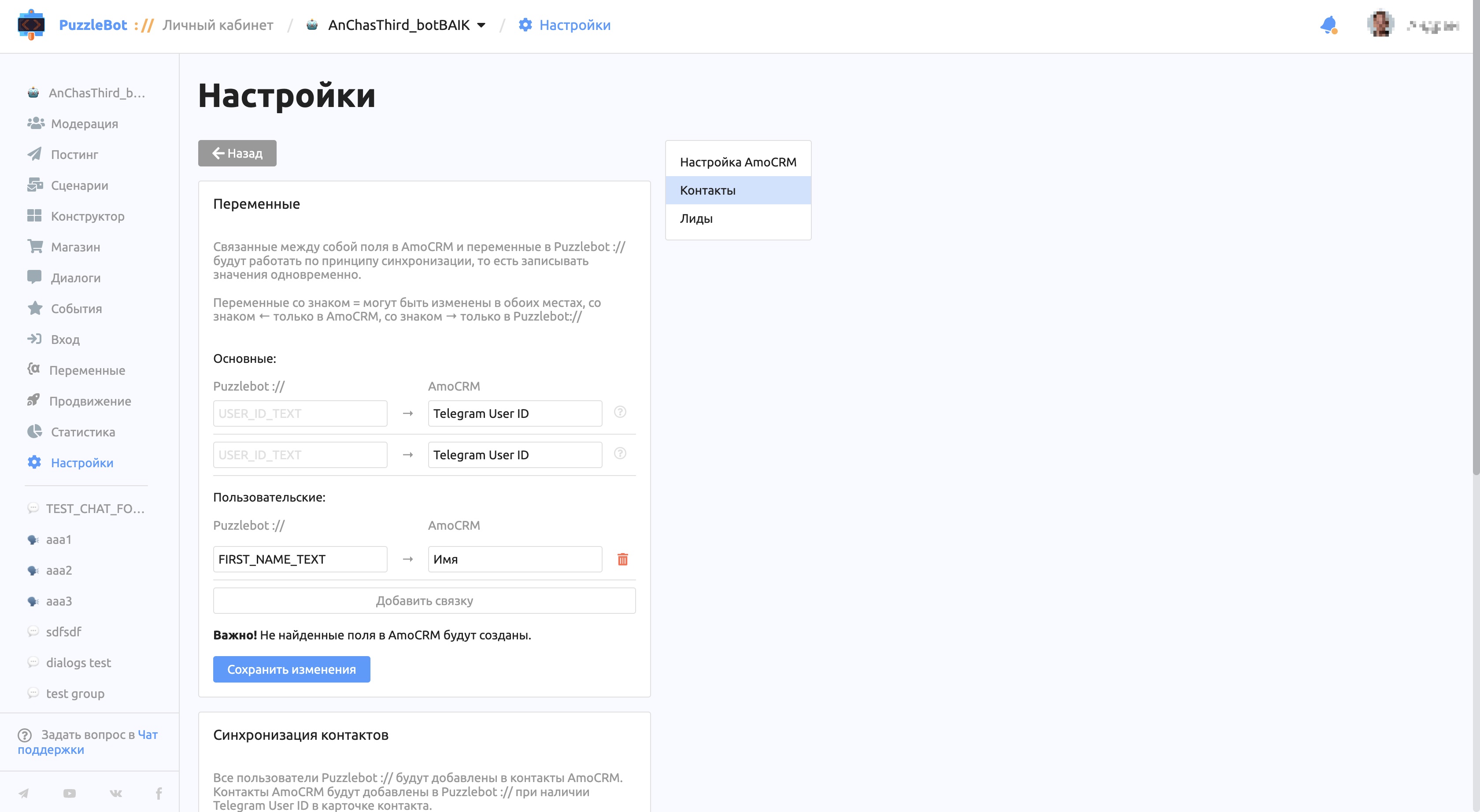Click the question mark support icon
1480x812 pixels.
coord(25,735)
